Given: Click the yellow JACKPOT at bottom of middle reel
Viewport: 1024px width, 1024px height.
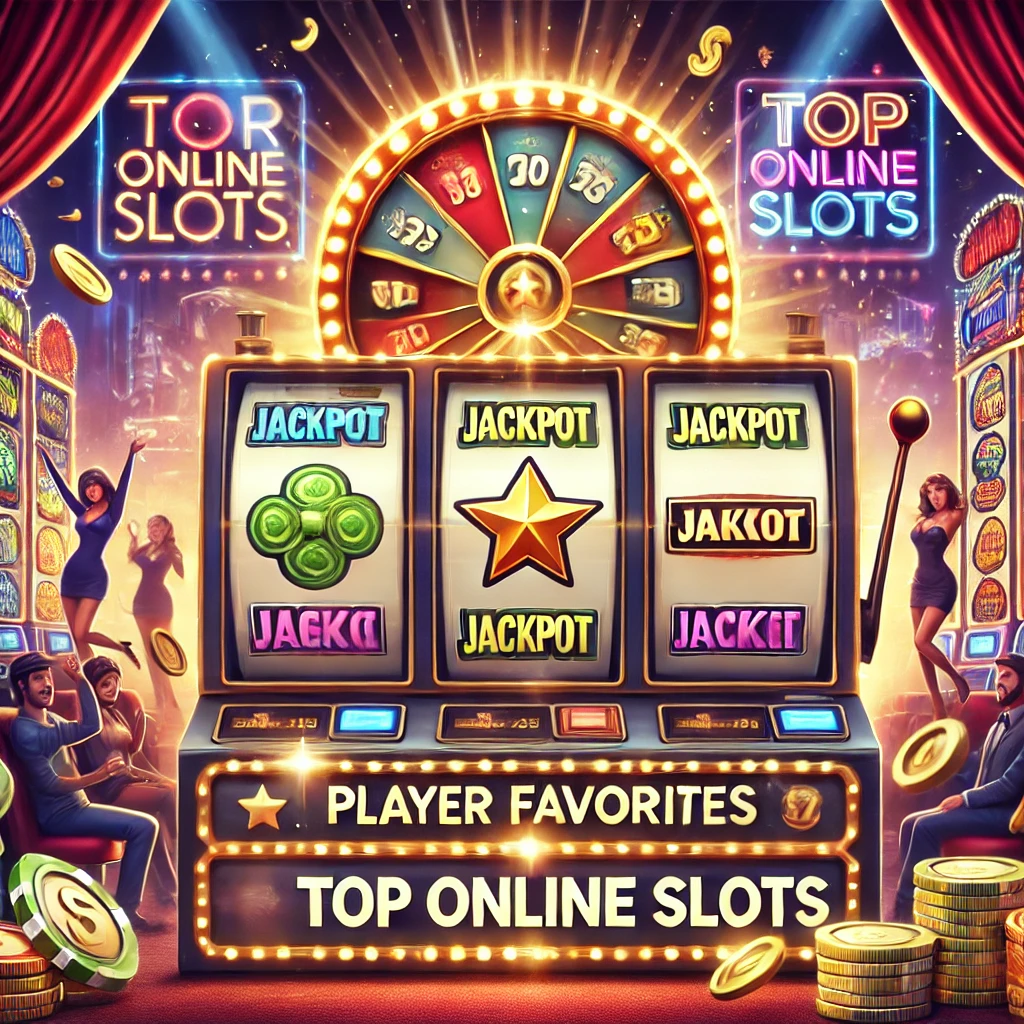Looking at the screenshot, I should (x=528, y=633).
